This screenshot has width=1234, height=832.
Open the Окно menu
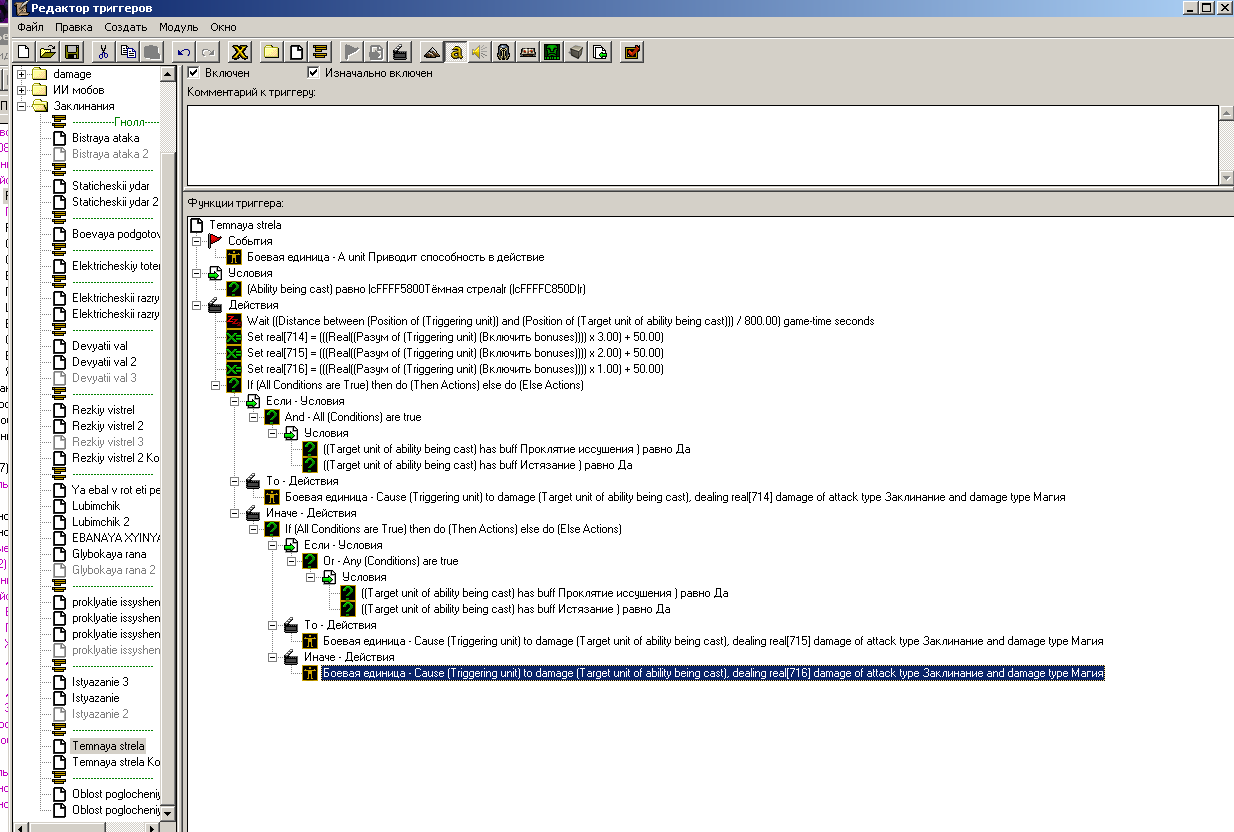point(224,27)
